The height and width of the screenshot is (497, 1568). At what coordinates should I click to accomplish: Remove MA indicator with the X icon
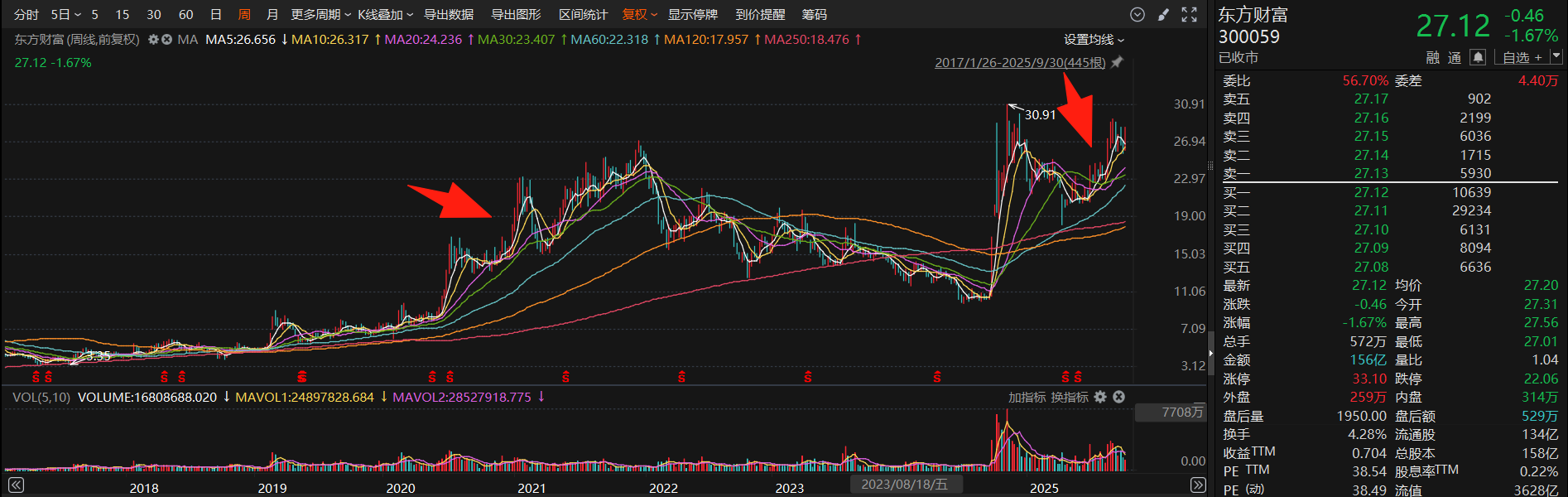click(166, 40)
